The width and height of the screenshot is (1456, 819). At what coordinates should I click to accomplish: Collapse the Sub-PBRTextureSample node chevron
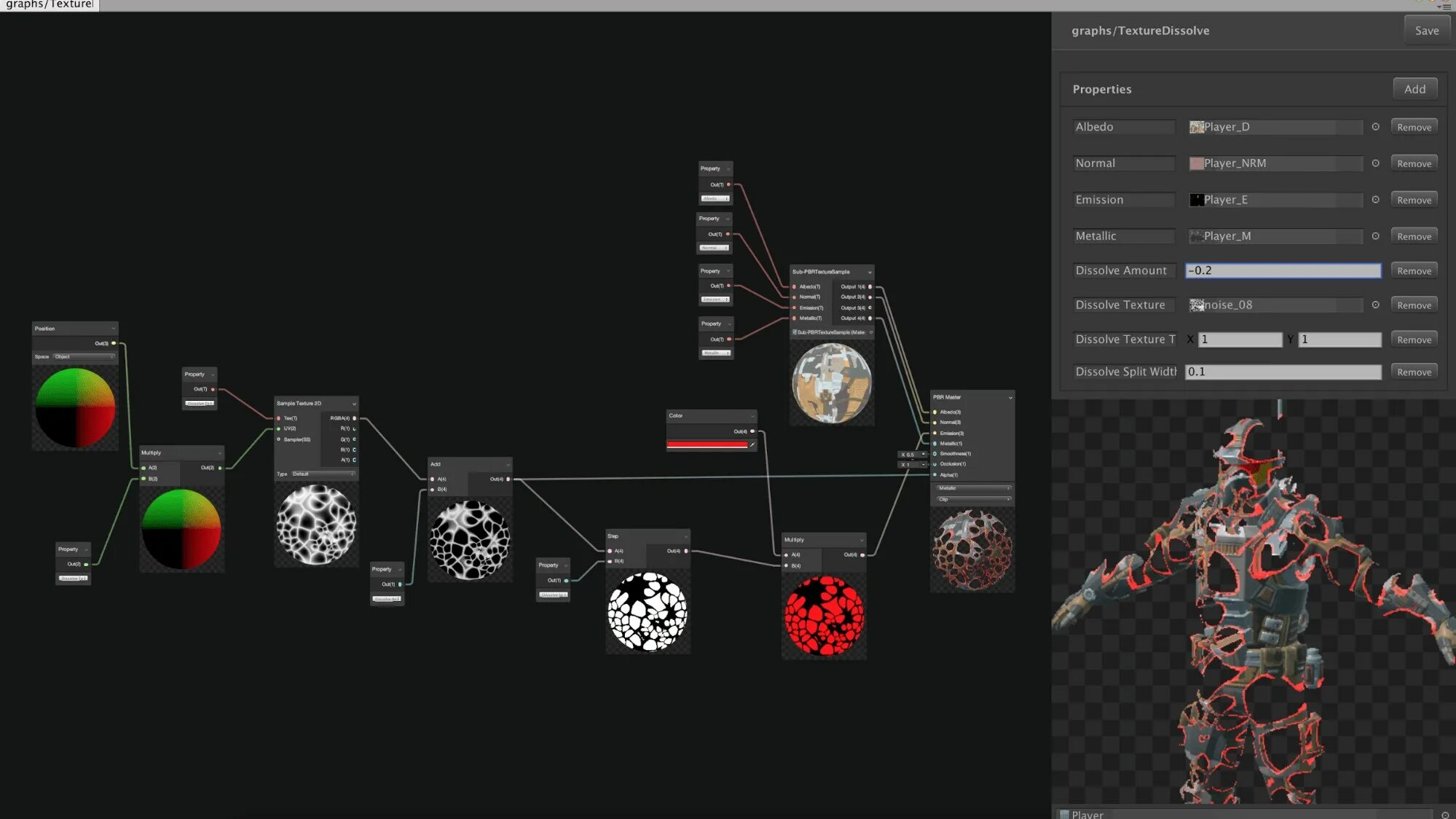tap(870, 272)
